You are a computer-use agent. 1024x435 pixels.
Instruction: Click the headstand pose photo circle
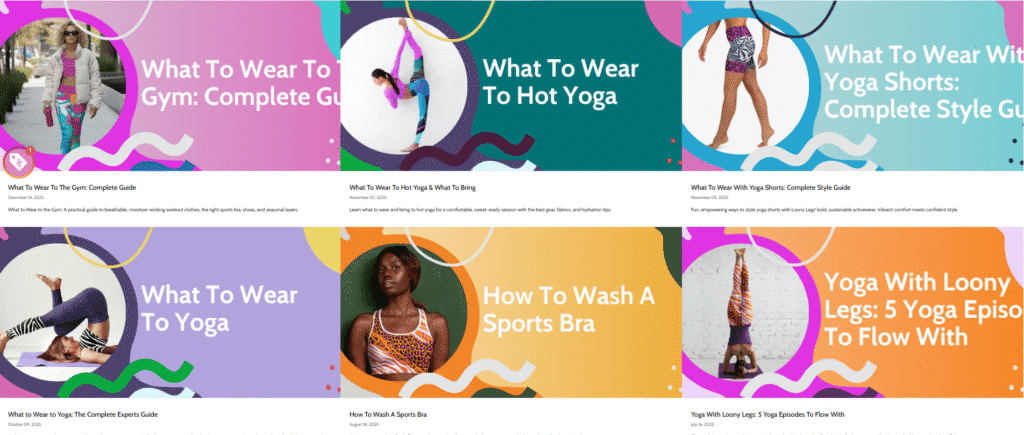pyautogui.click(x=744, y=312)
